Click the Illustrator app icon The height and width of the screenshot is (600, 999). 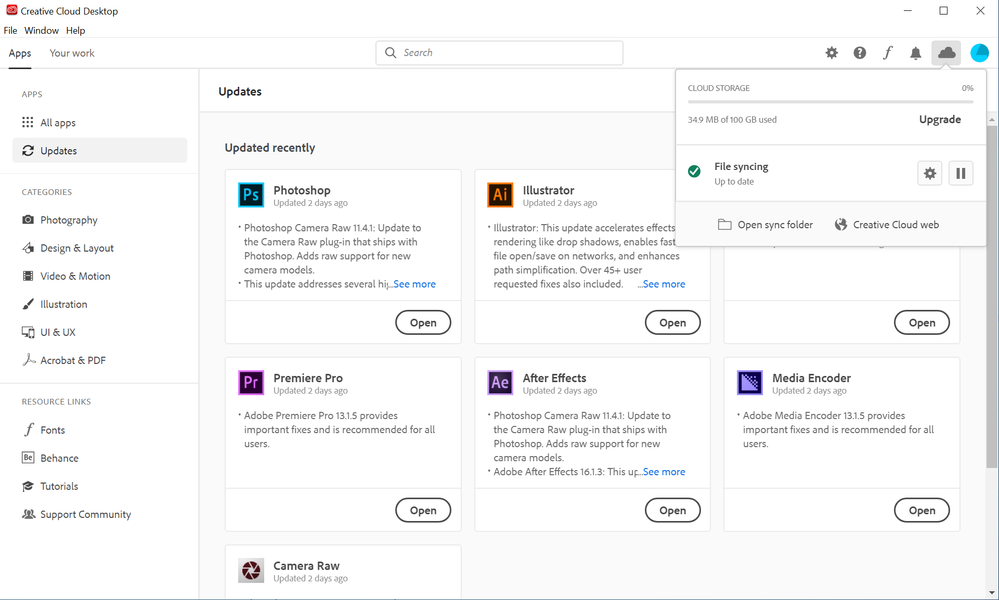tap(500, 194)
